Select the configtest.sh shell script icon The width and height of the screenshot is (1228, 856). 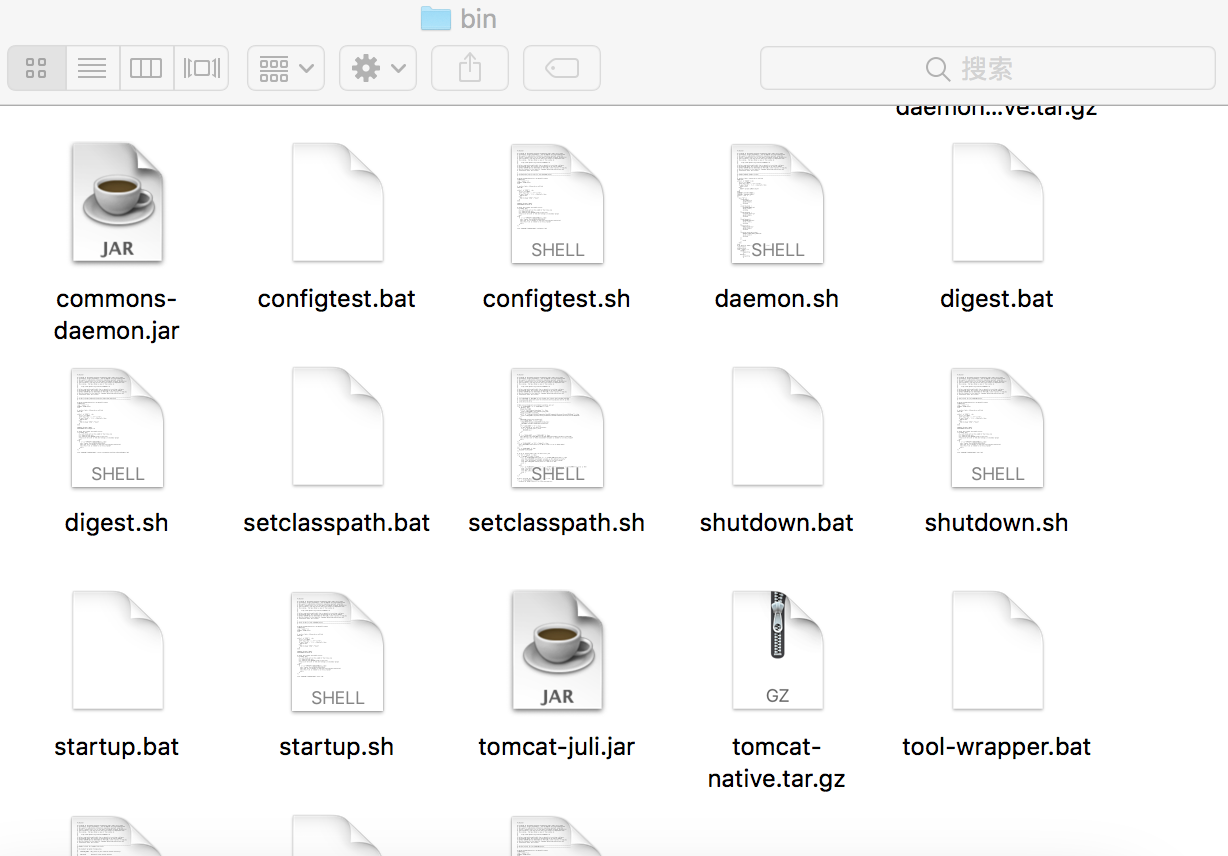(557, 203)
